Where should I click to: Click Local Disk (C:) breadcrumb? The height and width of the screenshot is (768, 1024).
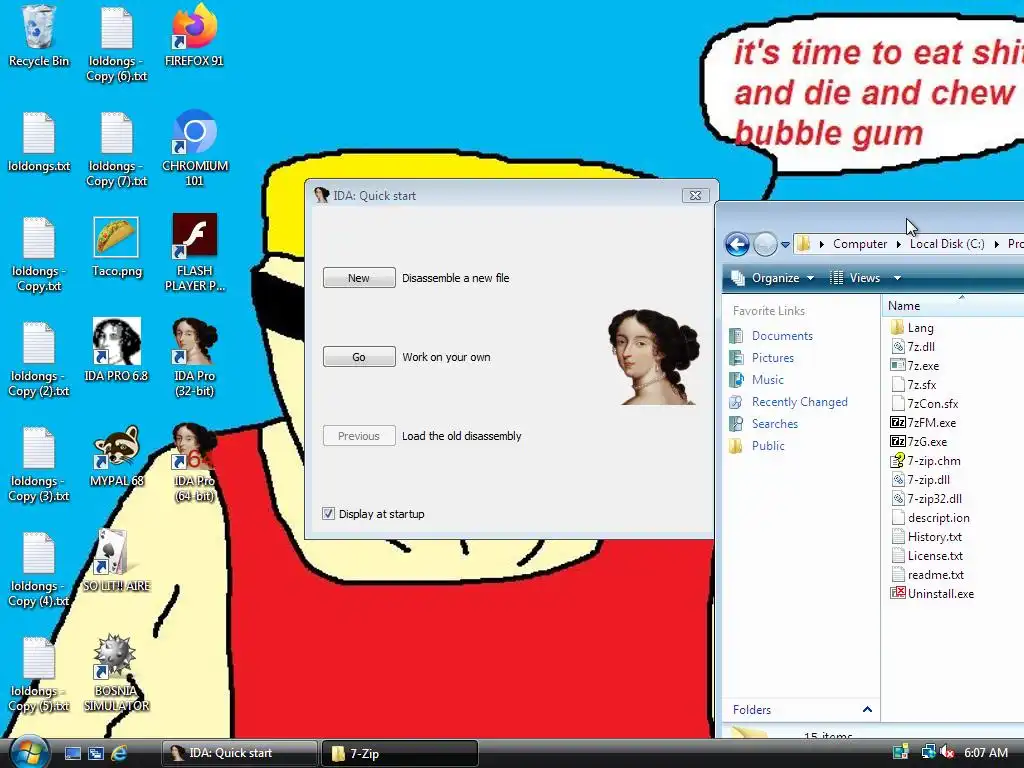947,244
